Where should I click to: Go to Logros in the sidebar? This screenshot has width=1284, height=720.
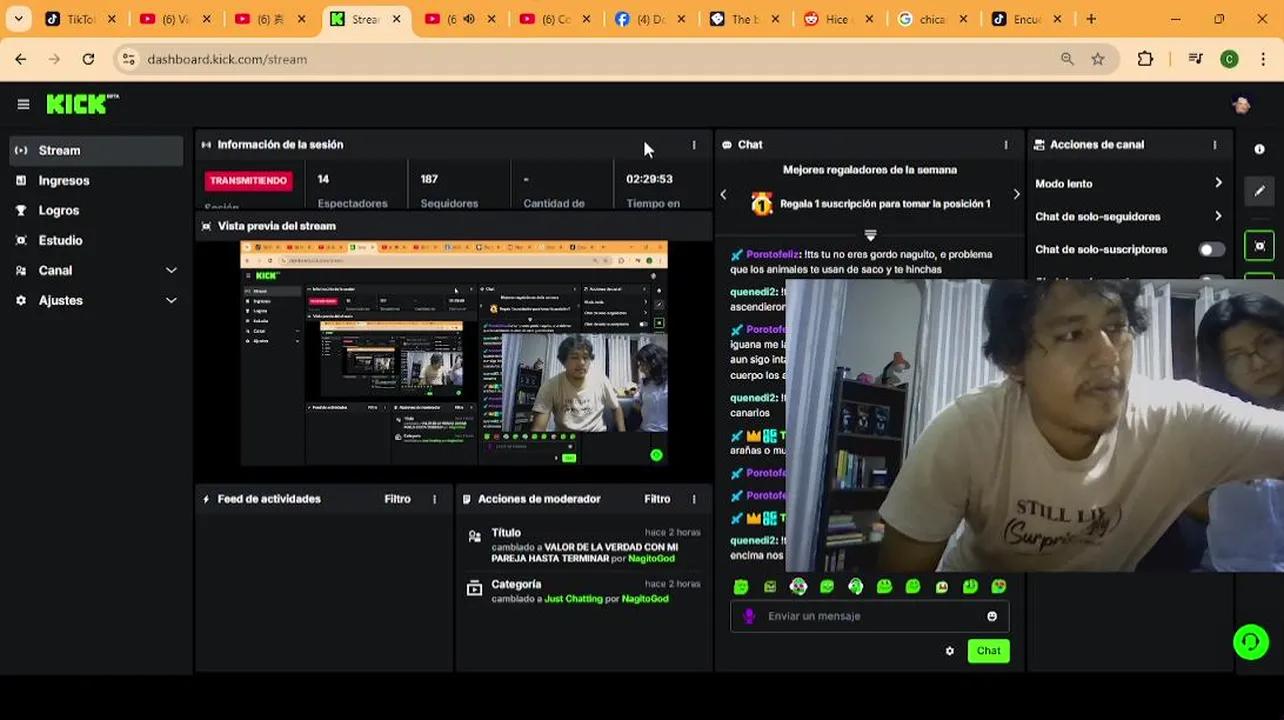[x=58, y=211]
